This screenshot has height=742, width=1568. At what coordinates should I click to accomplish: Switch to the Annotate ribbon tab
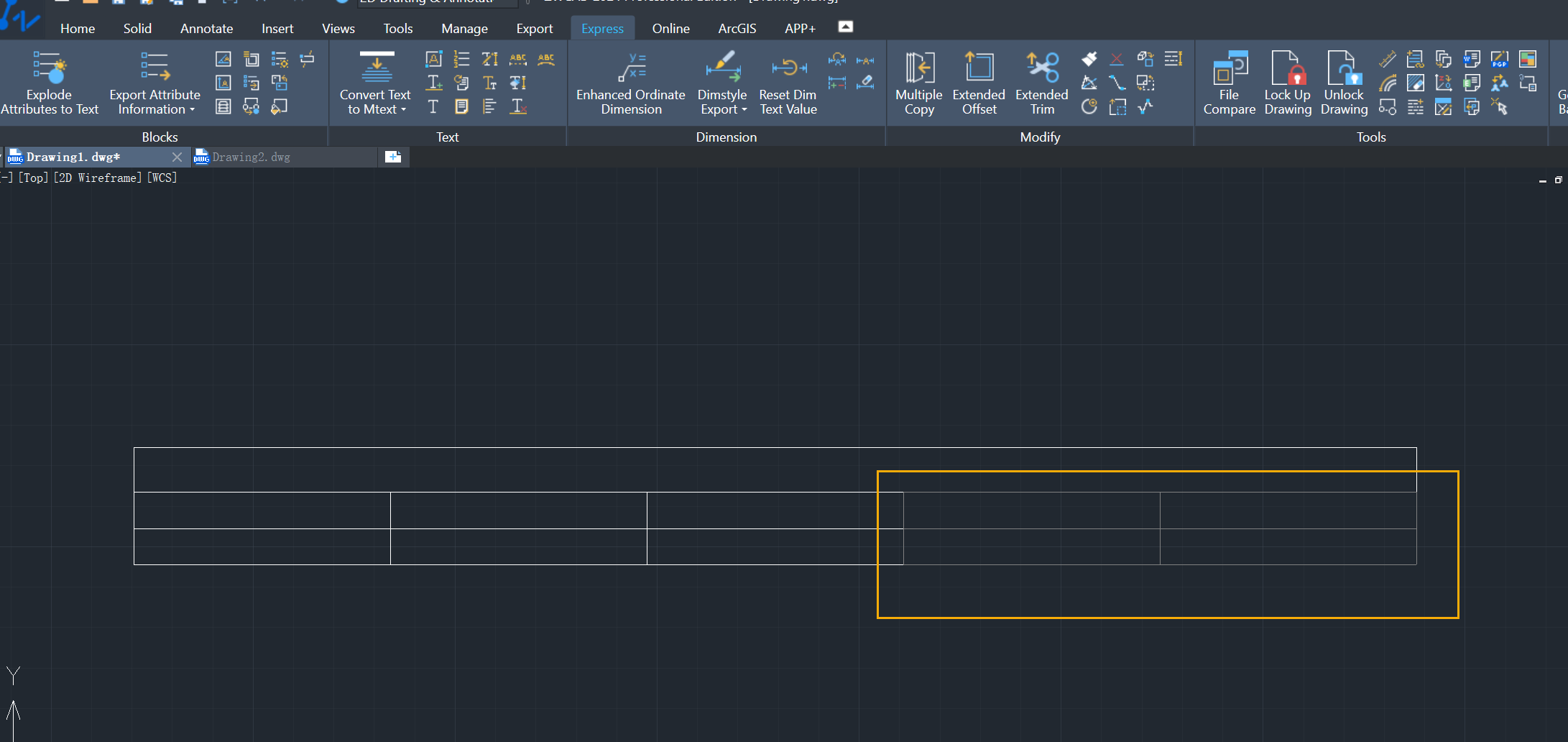click(x=206, y=28)
